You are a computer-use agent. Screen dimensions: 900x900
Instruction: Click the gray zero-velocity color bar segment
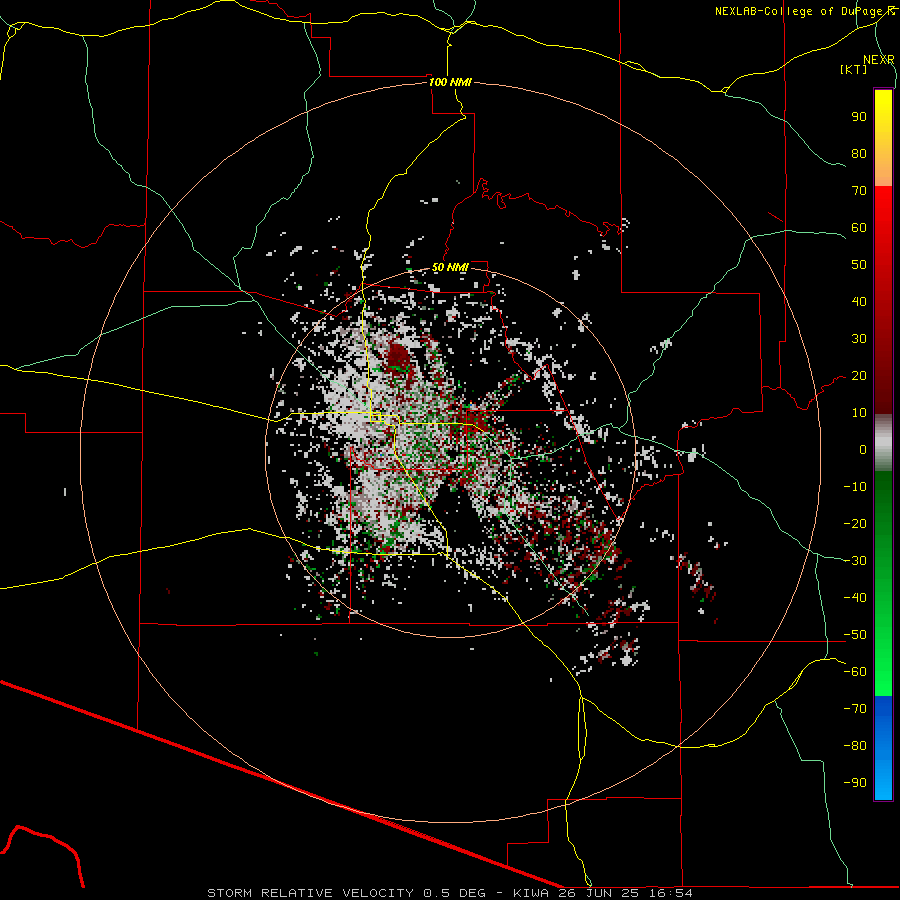(883, 445)
